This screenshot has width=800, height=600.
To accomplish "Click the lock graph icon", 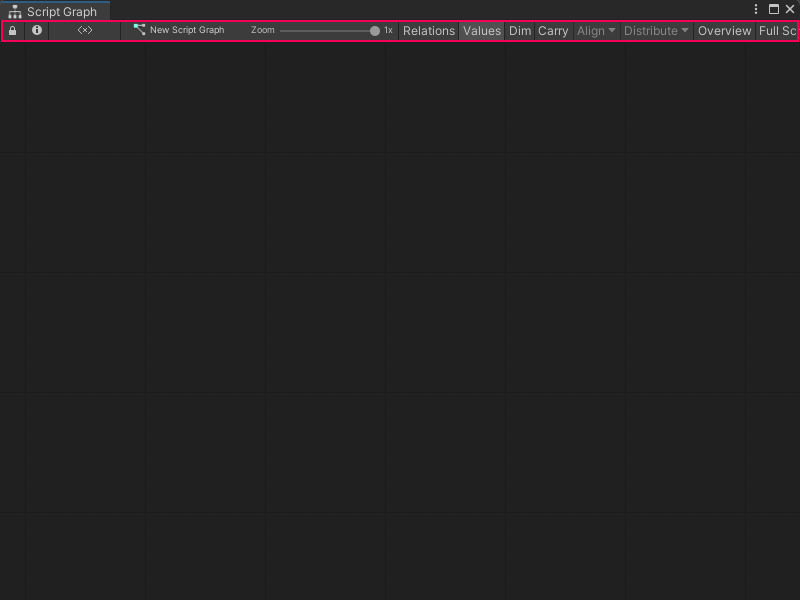I will pos(12,30).
